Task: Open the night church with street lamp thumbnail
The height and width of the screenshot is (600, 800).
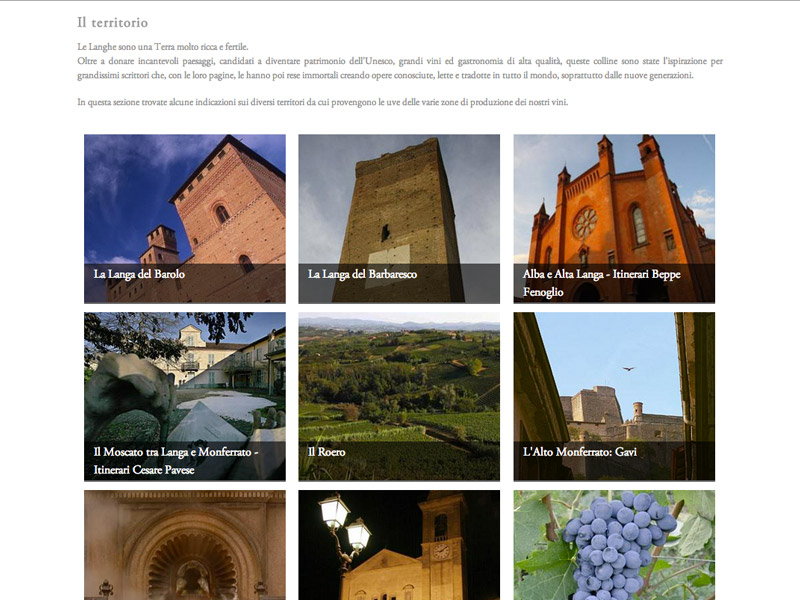Action: [399, 545]
